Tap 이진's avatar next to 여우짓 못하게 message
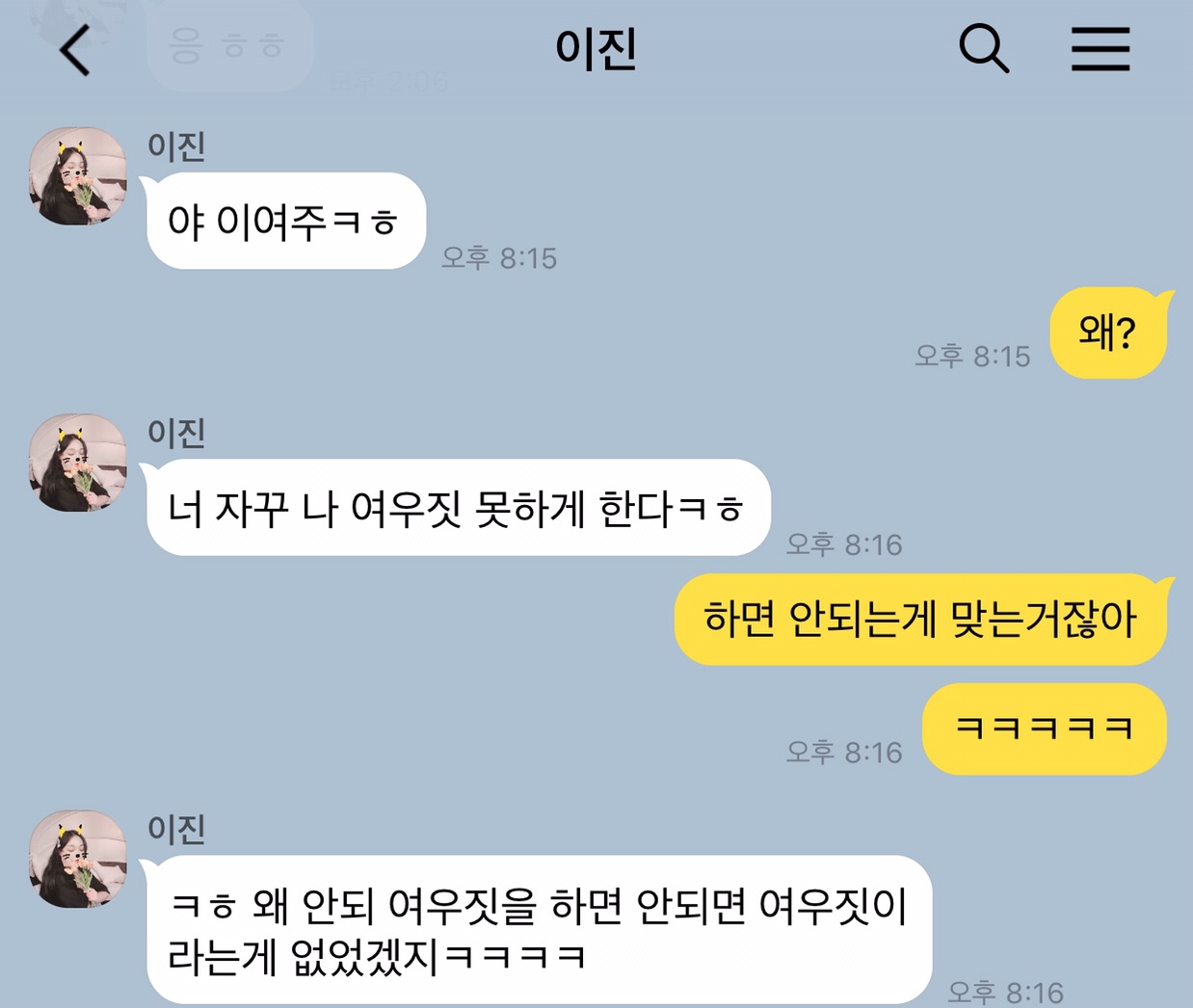 78,463
